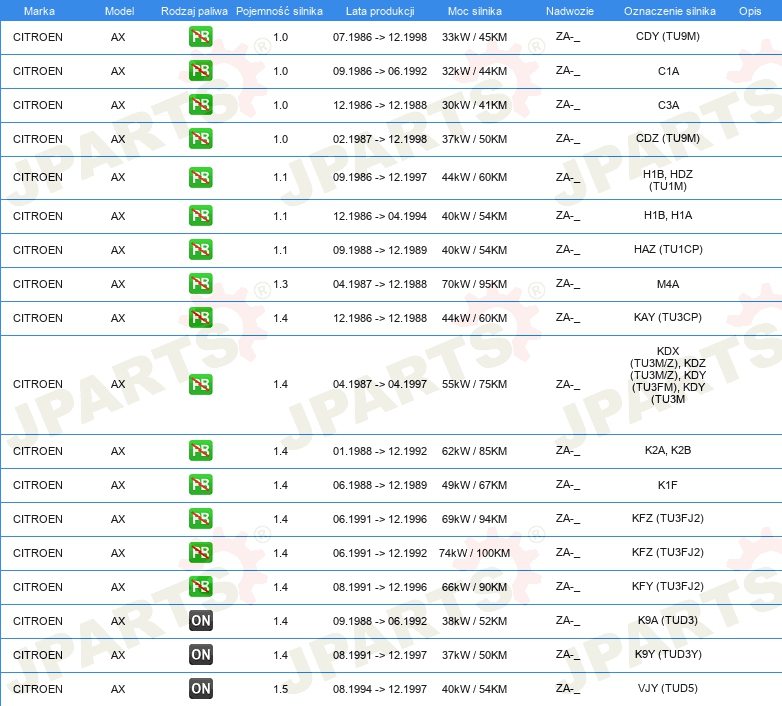Click the petrol icon in the H1B, HDZ row

[x=200, y=177]
